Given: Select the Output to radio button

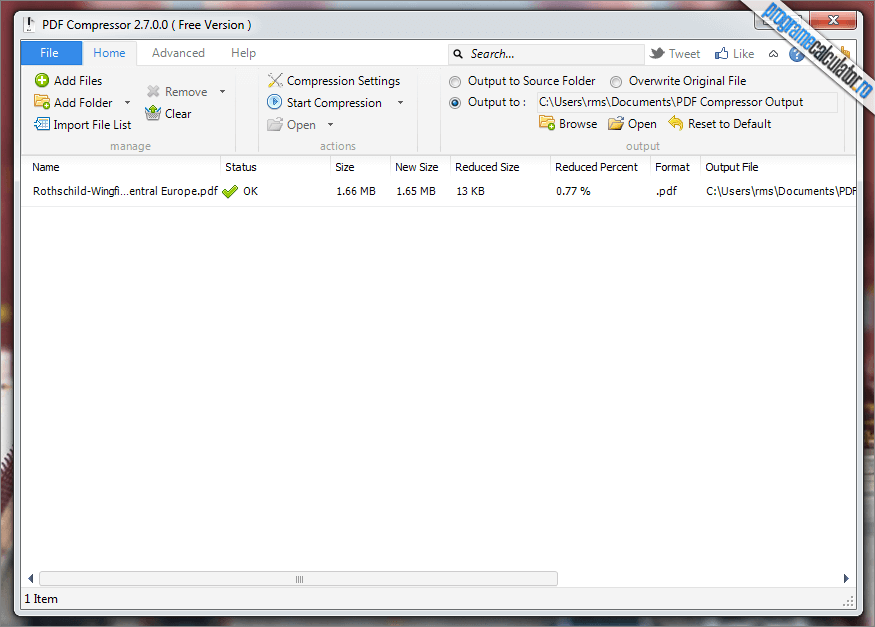Looking at the screenshot, I should pos(455,103).
